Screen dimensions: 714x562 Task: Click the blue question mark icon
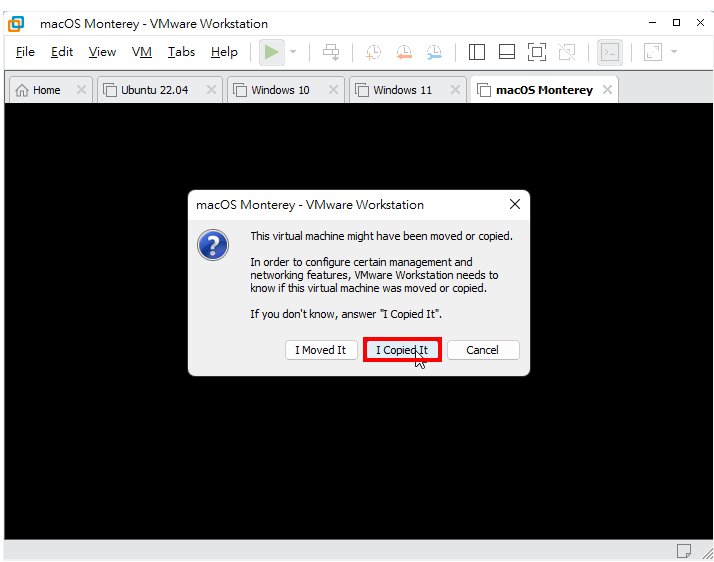coord(213,245)
